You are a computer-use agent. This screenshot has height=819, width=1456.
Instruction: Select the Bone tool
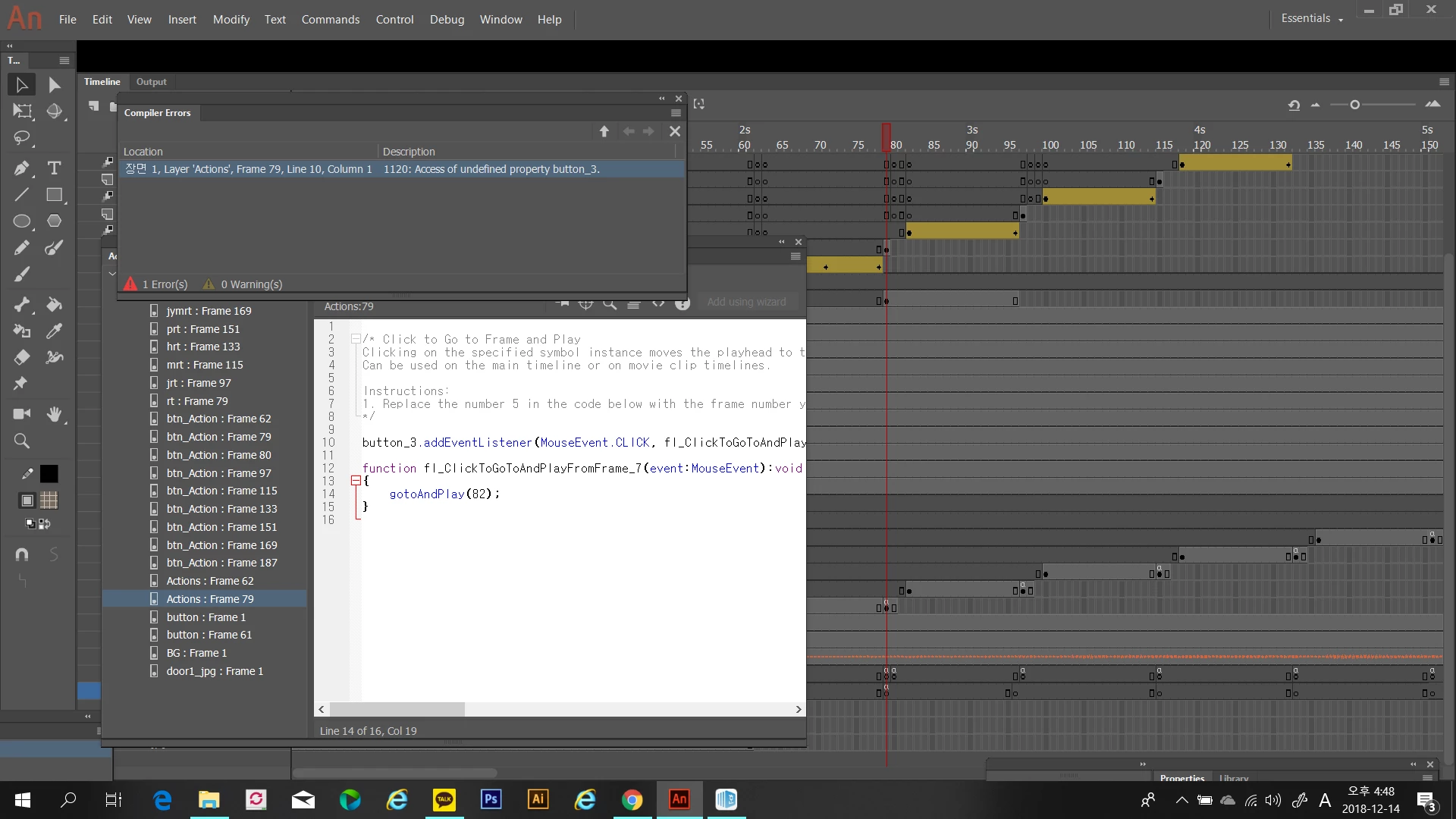coord(21,304)
